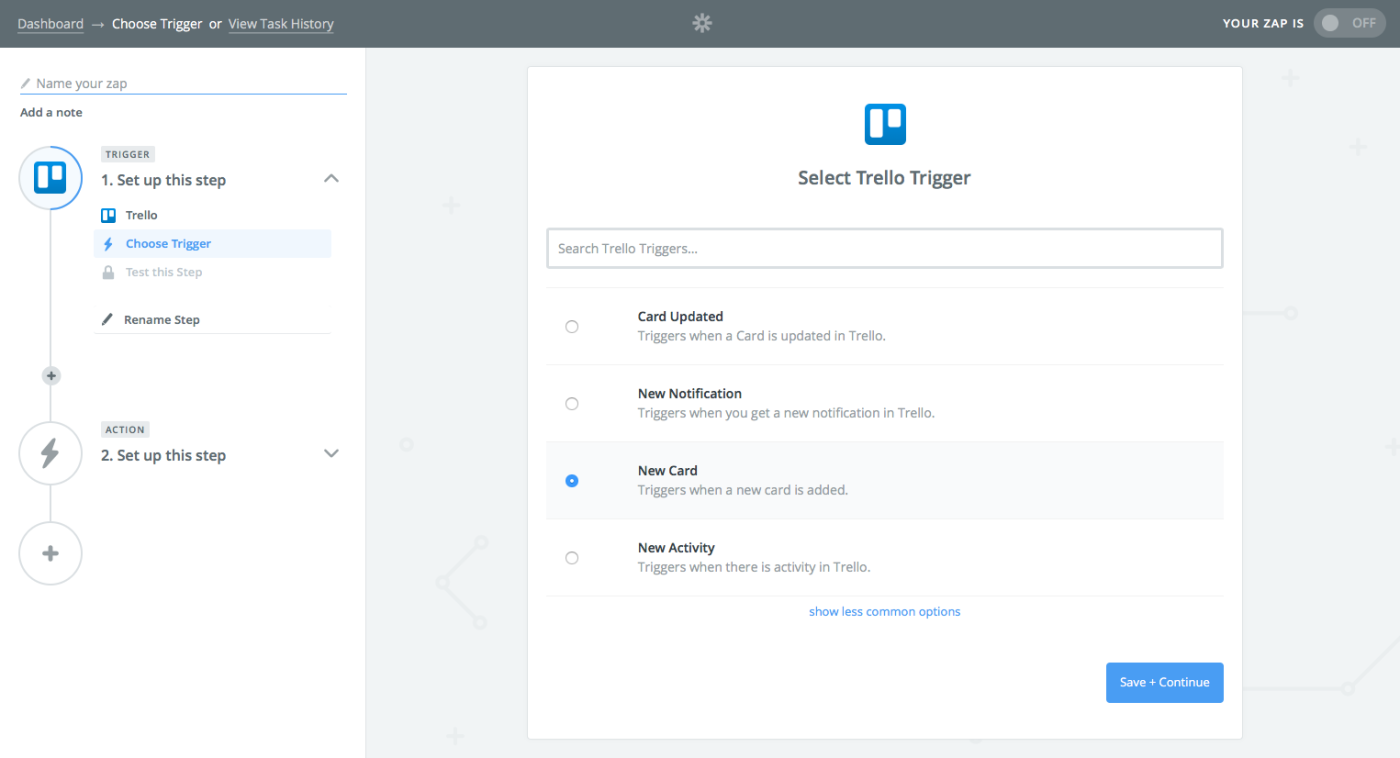Click show less common options link

(885, 612)
